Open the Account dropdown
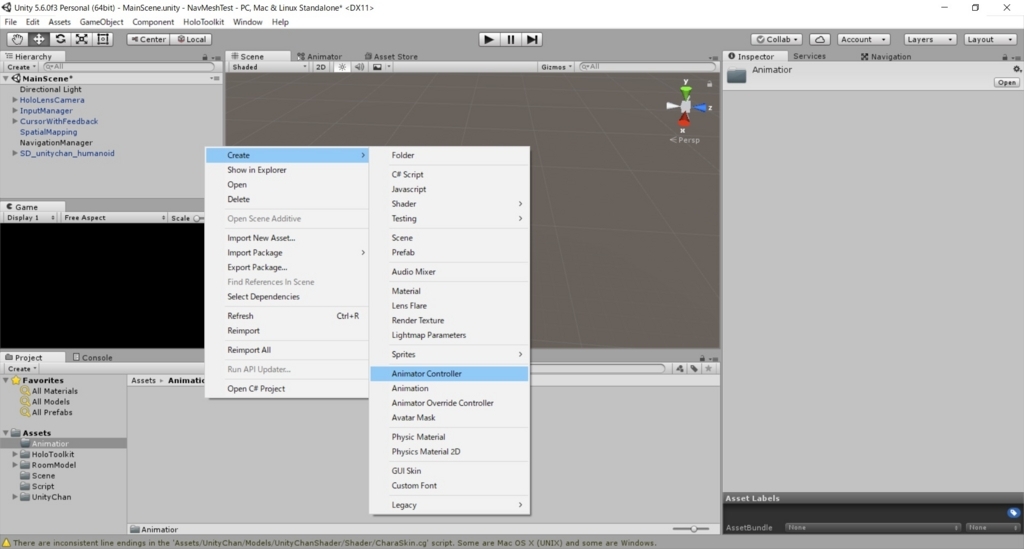The image size is (1024, 549). 863,39
